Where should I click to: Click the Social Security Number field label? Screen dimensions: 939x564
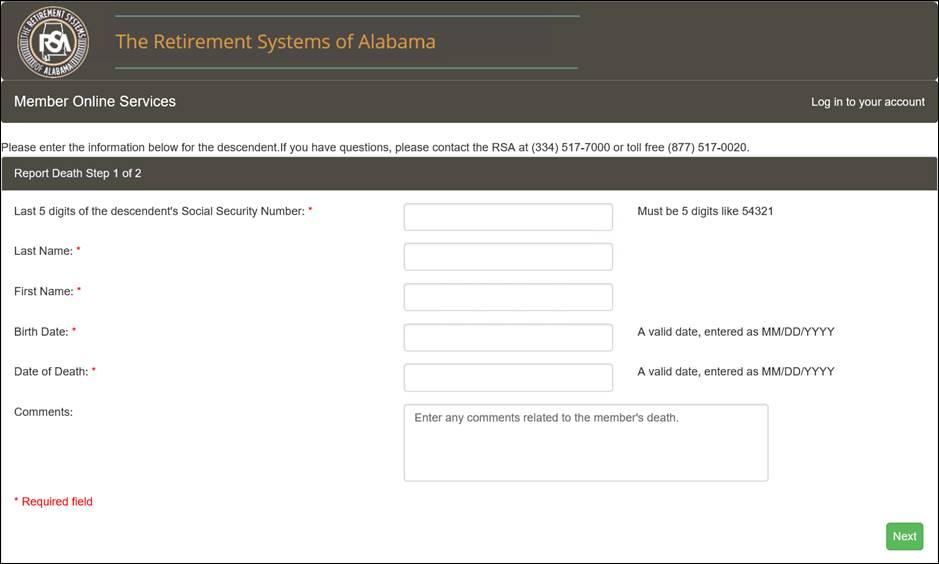coord(159,211)
